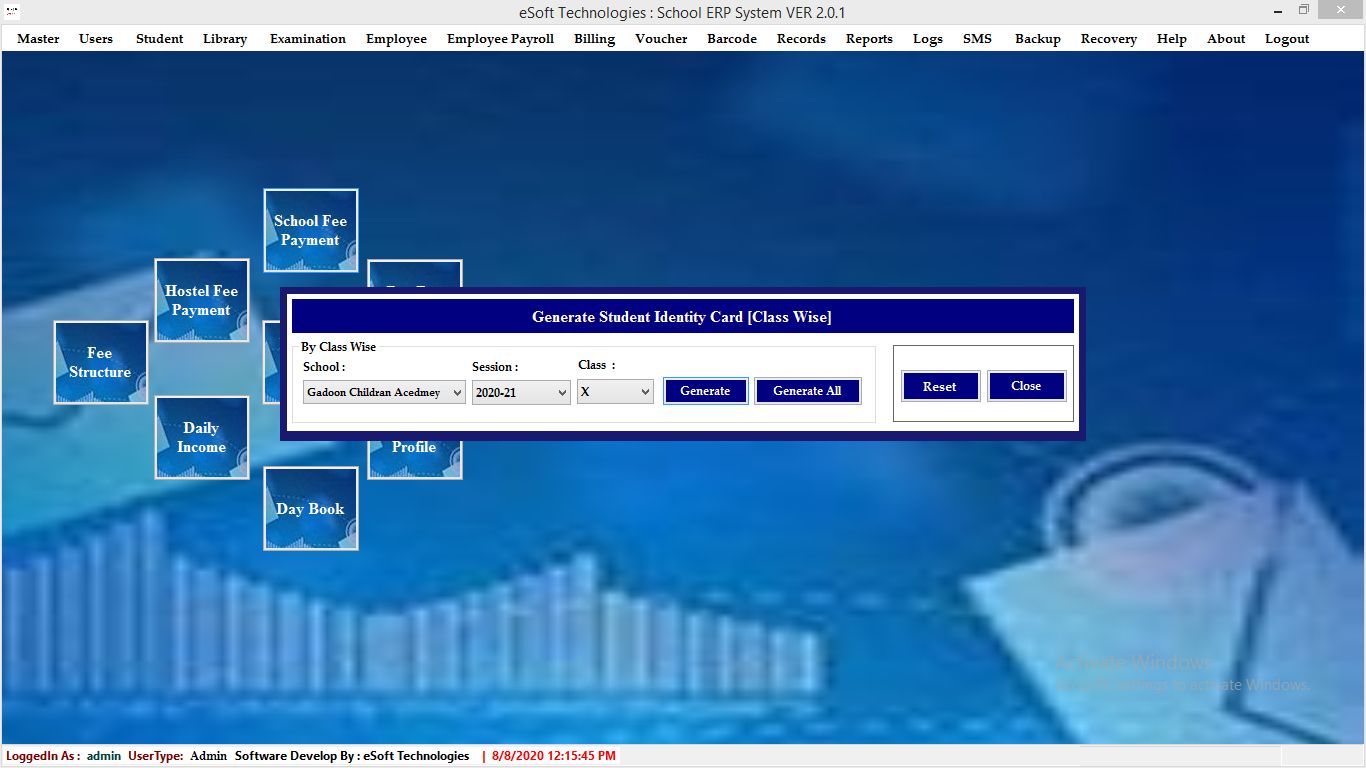The width and height of the screenshot is (1366, 768).
Task: Click the Generate All button
Action: click(x=807, y=391)
